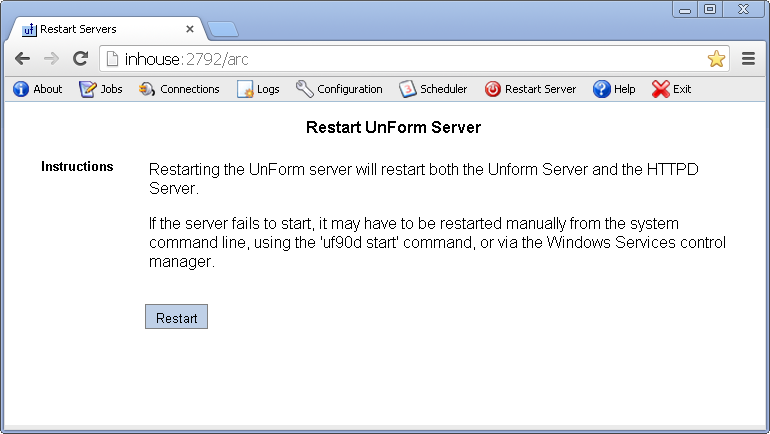
Task: Click the About info icon
Action: (x=21, y=89)
